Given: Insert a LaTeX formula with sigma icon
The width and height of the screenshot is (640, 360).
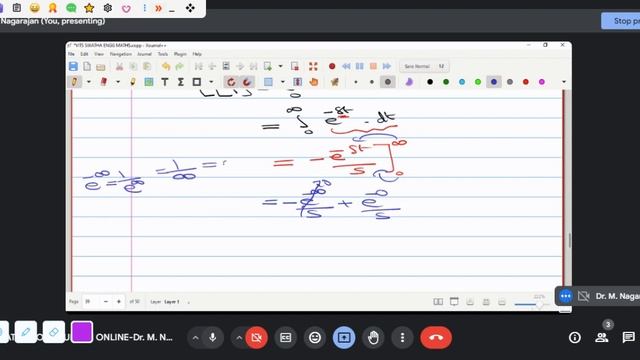Looking at the screenshot, I should pyautogui.click(x=180, y=82).
